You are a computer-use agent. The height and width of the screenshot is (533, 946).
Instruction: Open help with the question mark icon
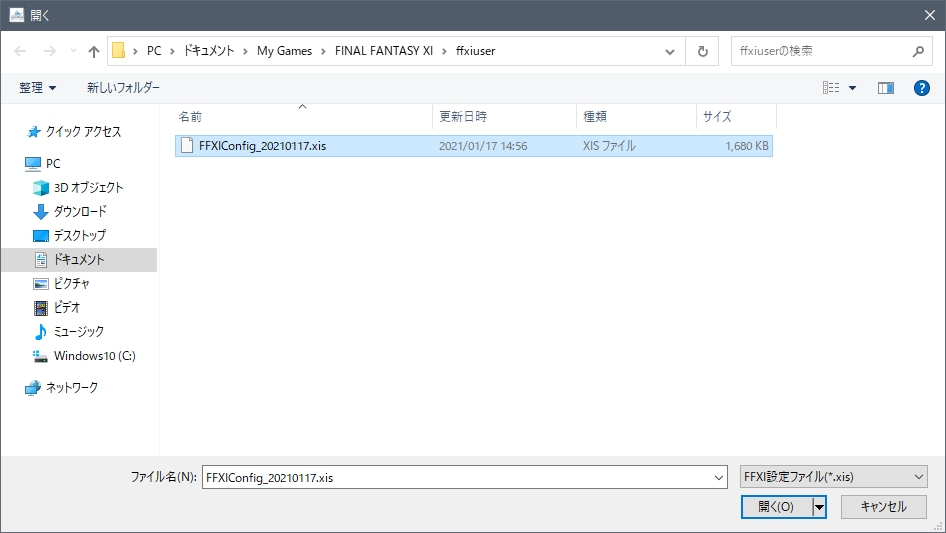[x=921, y=88]
